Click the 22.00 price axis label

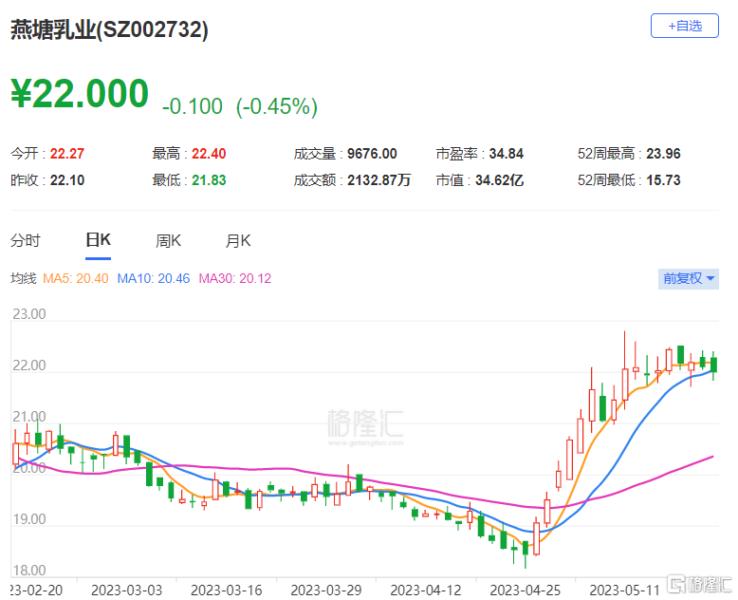coord(29,366)
